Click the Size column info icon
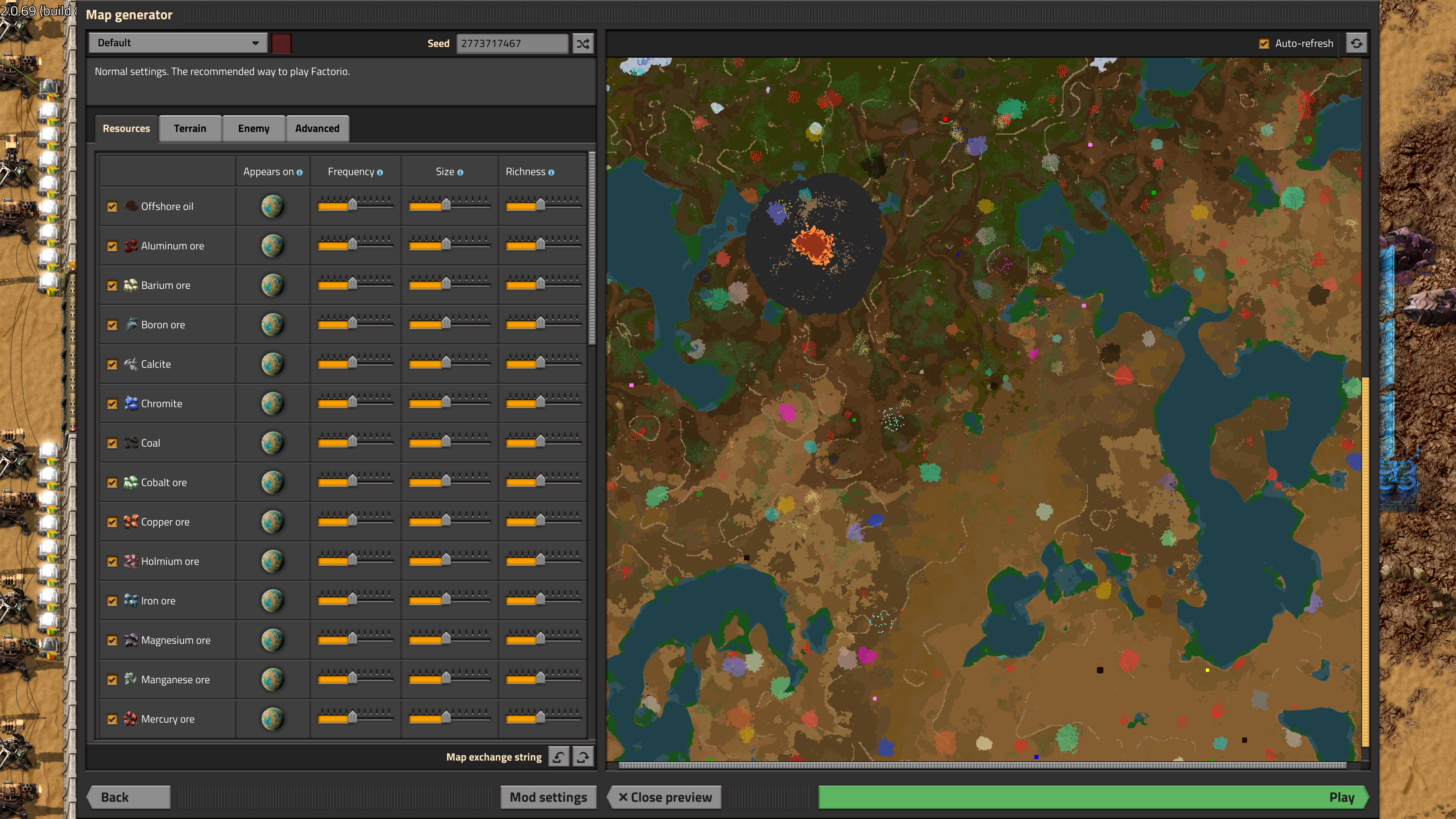Image resolution: width=1456 pixels, height=819 pixels. pyautogui.click(x=460, y=173)
